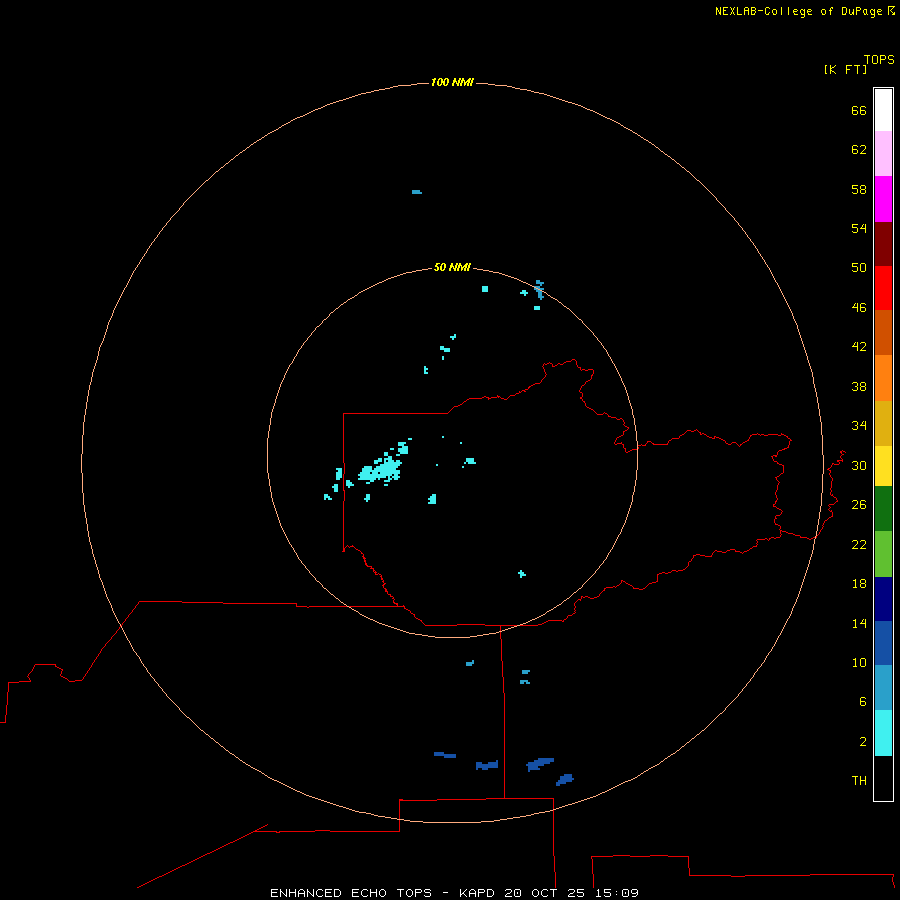This screenshot has width=900, height=900.
Task: Click the '38' legend value
Action: [x=859, y=386]
